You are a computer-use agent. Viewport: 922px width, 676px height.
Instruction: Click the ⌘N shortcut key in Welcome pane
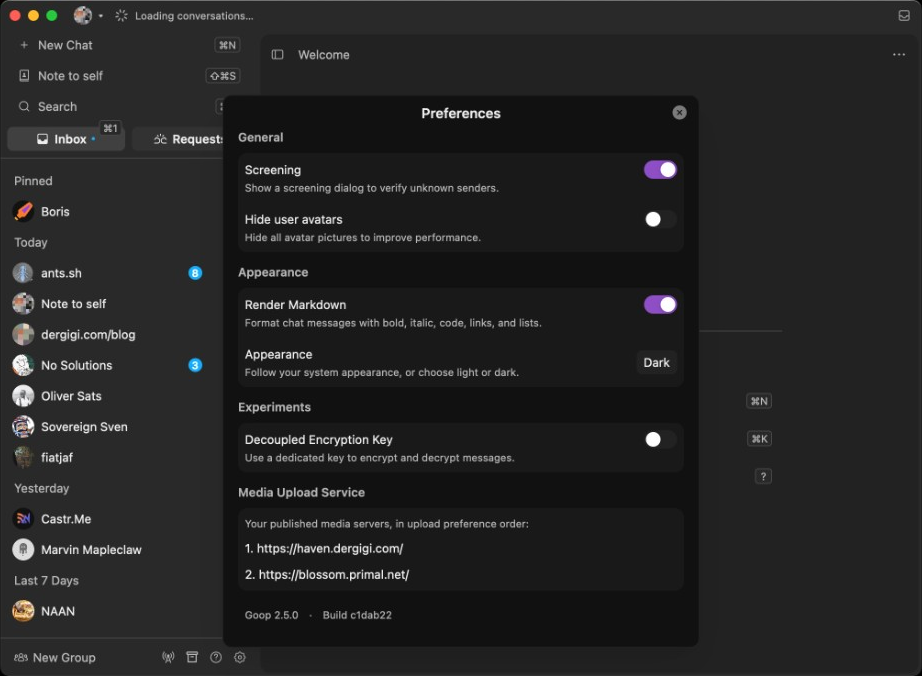click(759, 401)
